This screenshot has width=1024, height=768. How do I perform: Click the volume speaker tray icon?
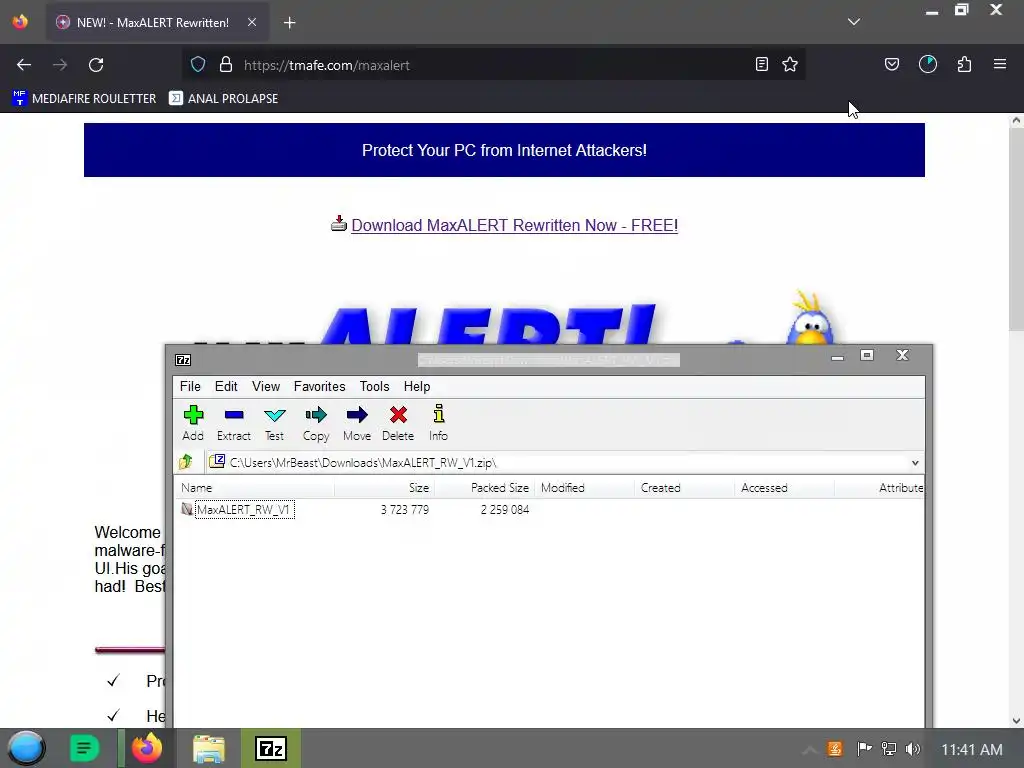[914, 749]
